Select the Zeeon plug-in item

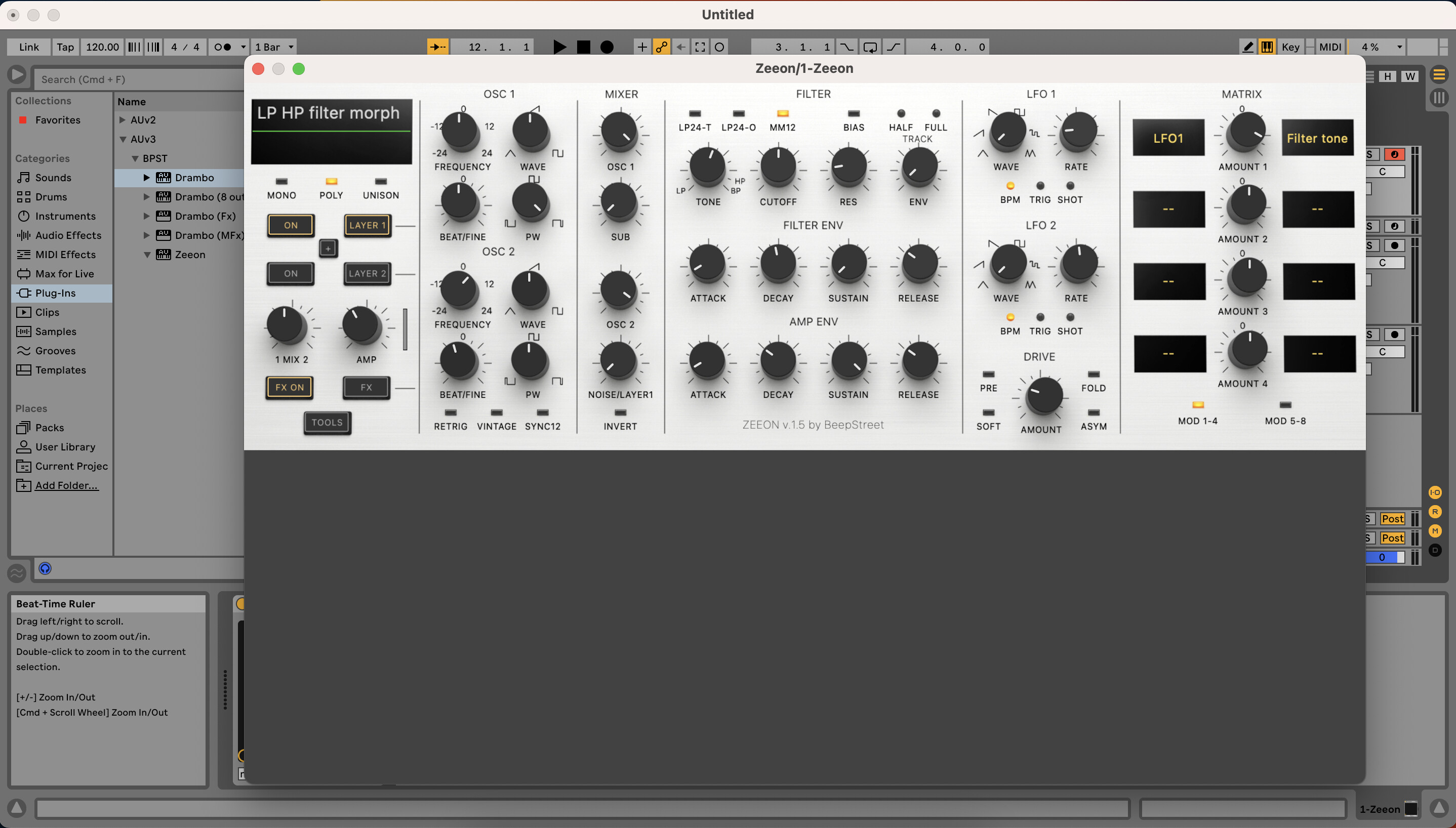tap(190, 255)
